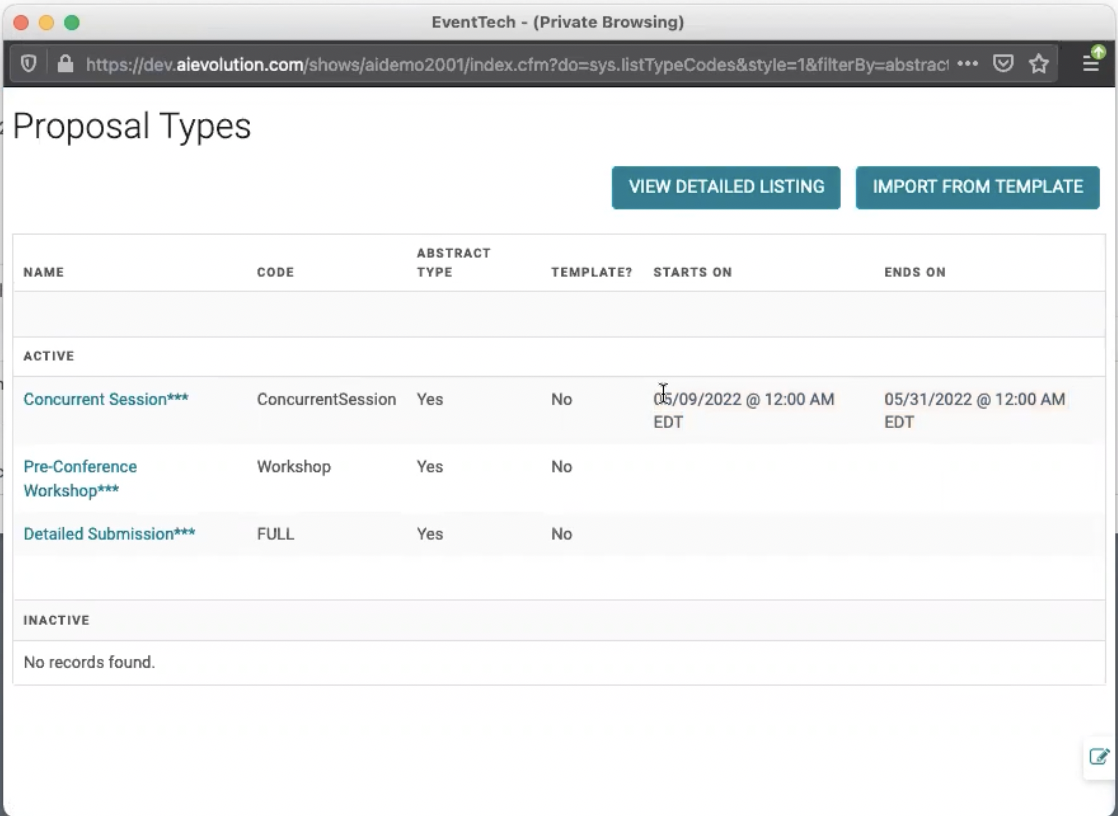The image size is (1118, 816).
Task: Click the Name column header
Action: (43, 272)
